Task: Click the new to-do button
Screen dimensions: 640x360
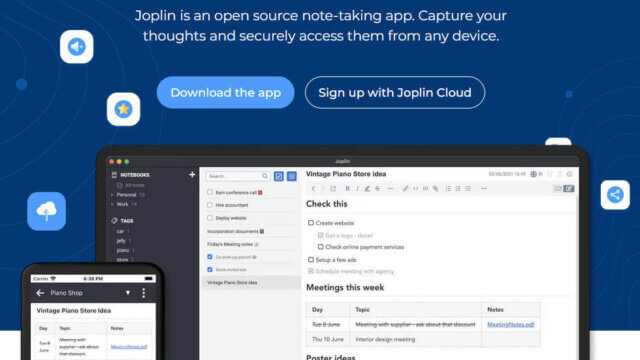Action: click(x=279, y=176)
